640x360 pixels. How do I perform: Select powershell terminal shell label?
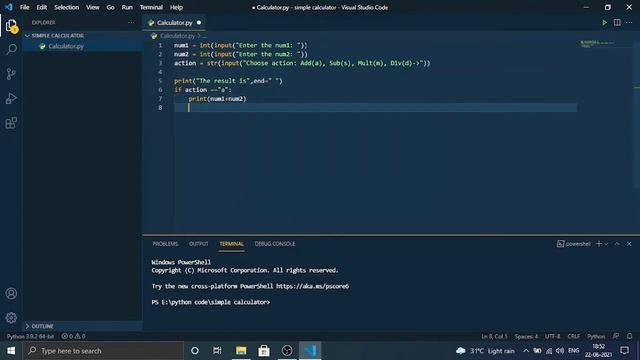[573, 244]
